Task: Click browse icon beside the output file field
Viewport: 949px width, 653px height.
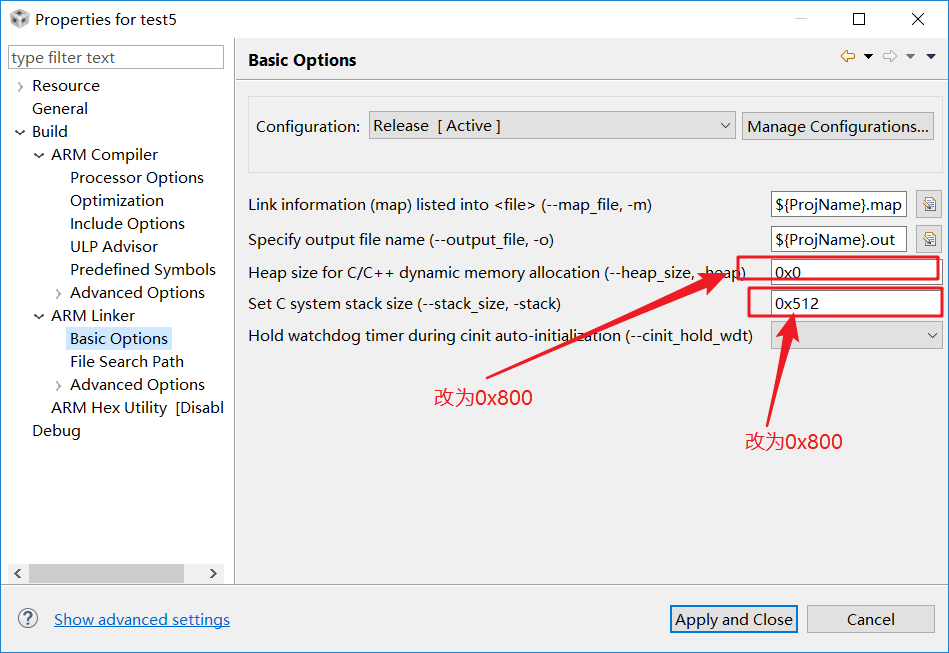Action: coord(929,239)
